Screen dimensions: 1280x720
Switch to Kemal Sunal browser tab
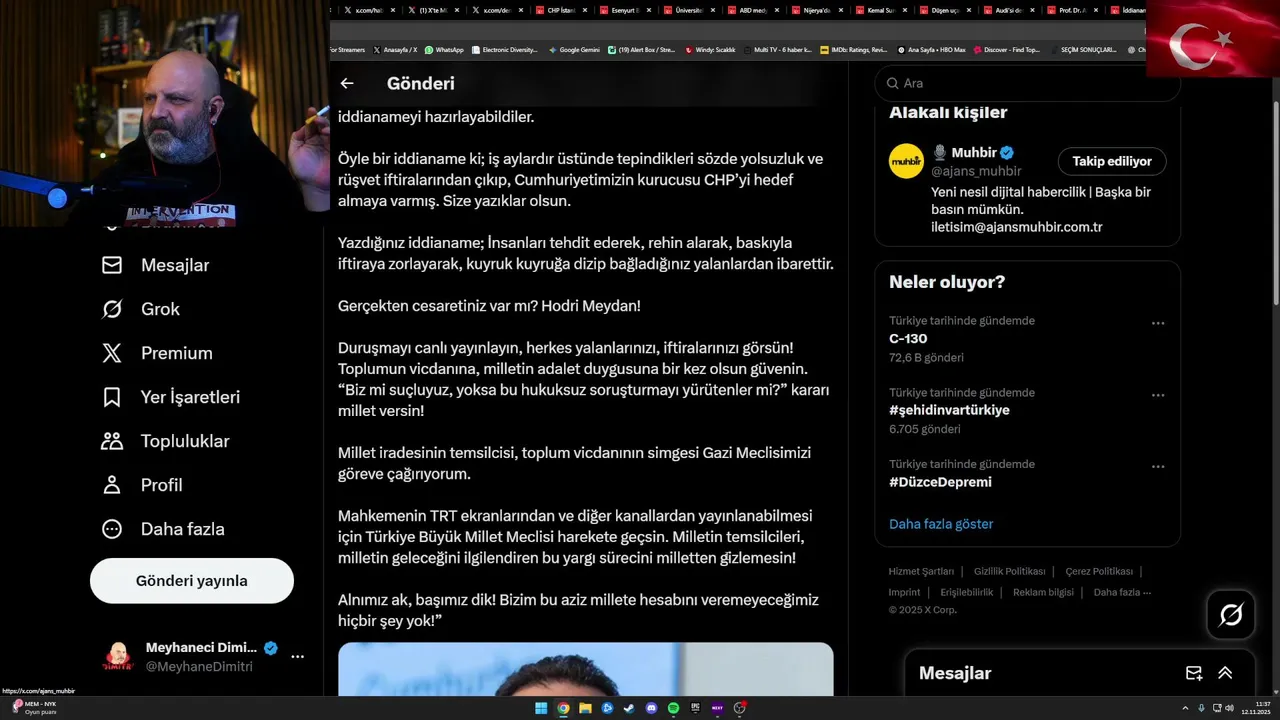[880, 10]
